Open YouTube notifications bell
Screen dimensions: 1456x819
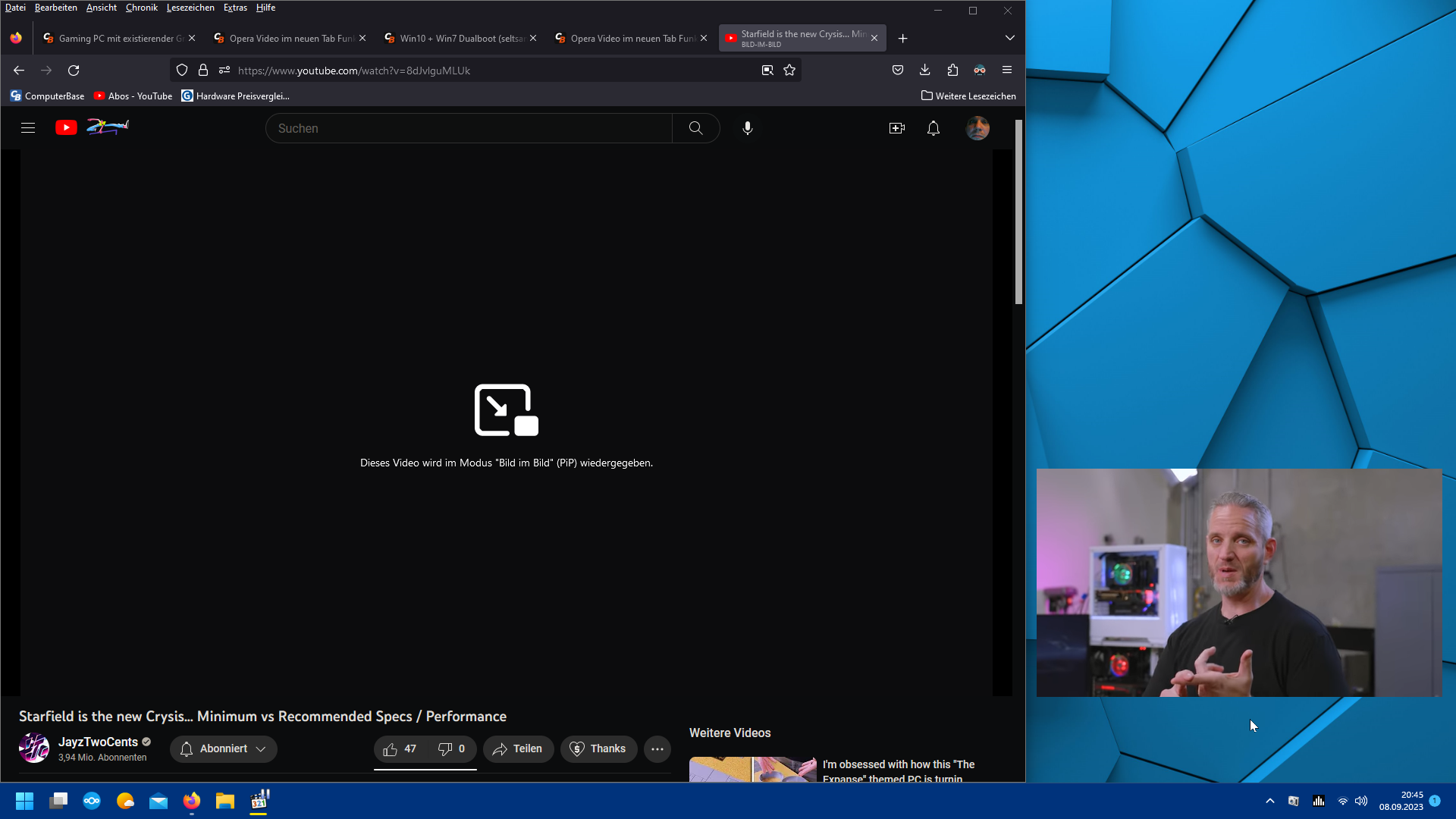pyautogui.click(x=933, y=128)
